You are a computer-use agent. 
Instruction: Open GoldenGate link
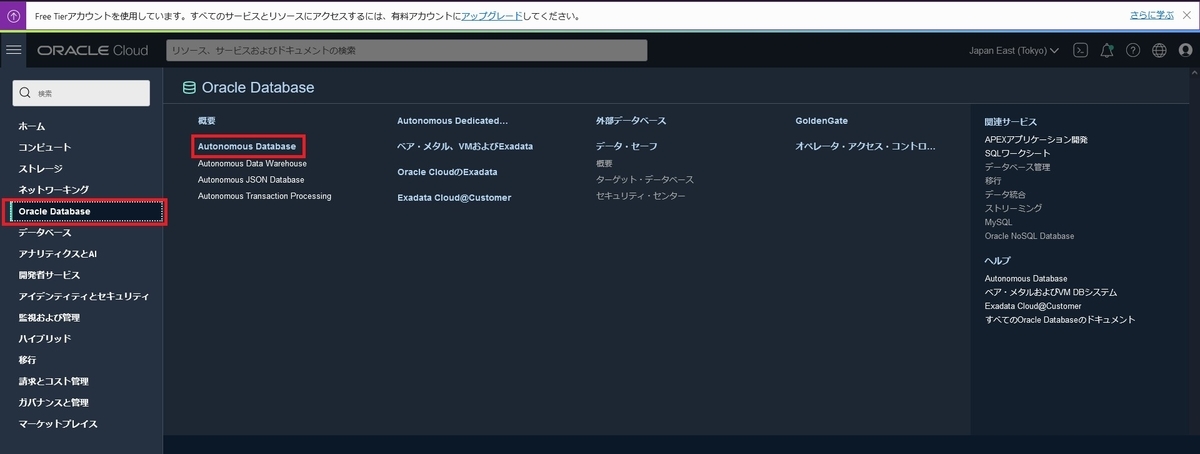[x=822, y=120]
